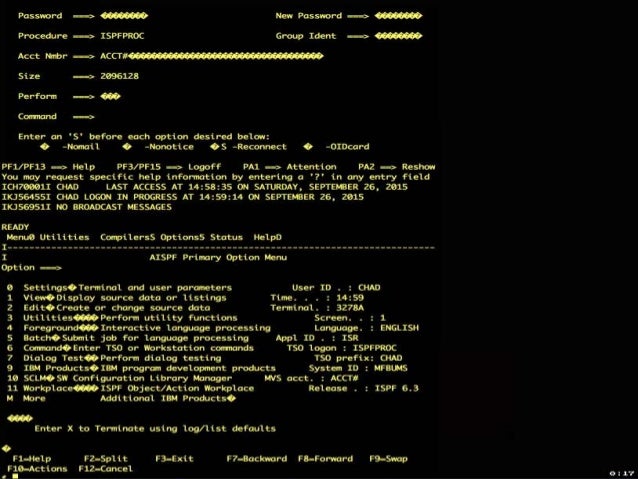Viewport: 638px width, 479px height.
Task: Click the Option ===> command line
Action: (31, 268)
